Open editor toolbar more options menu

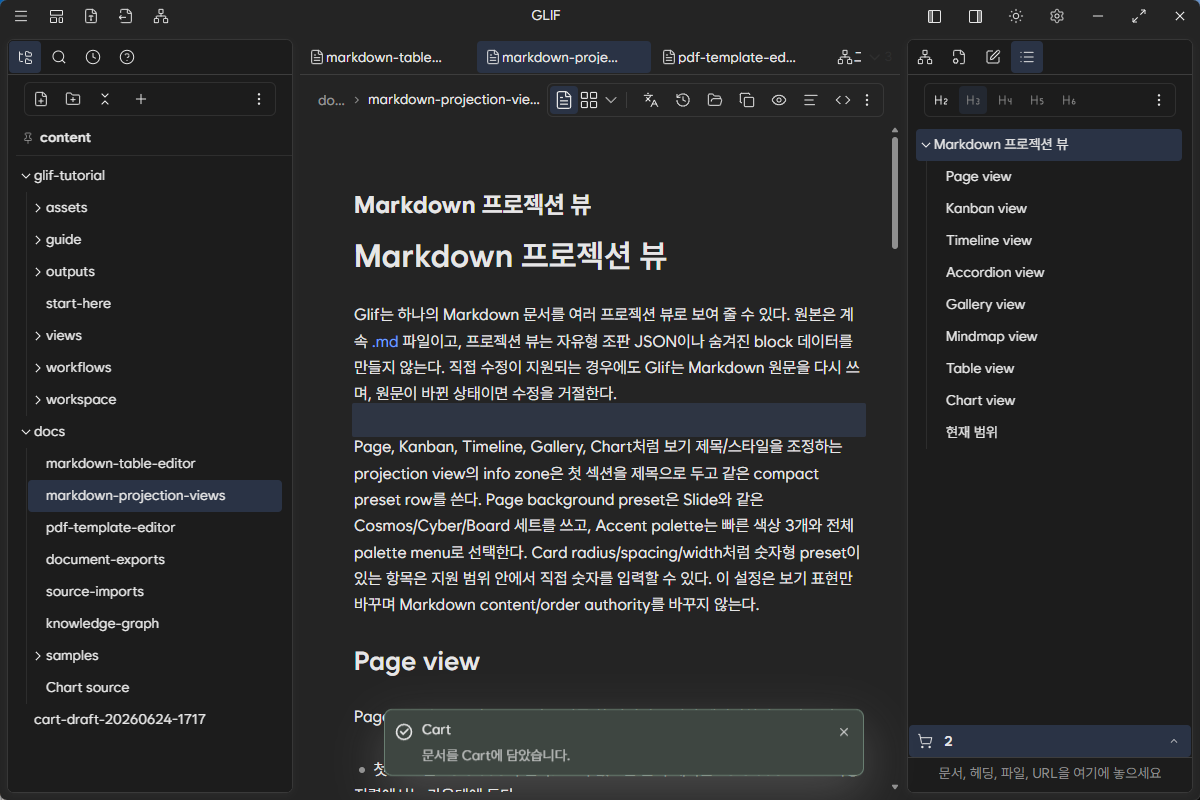867,100
